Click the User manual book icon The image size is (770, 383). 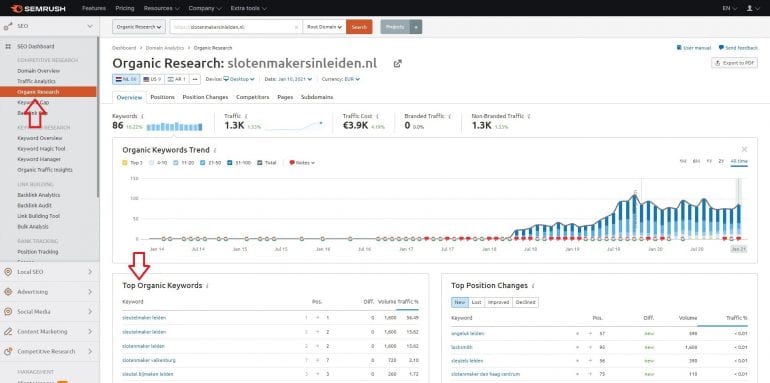(679, 48)
